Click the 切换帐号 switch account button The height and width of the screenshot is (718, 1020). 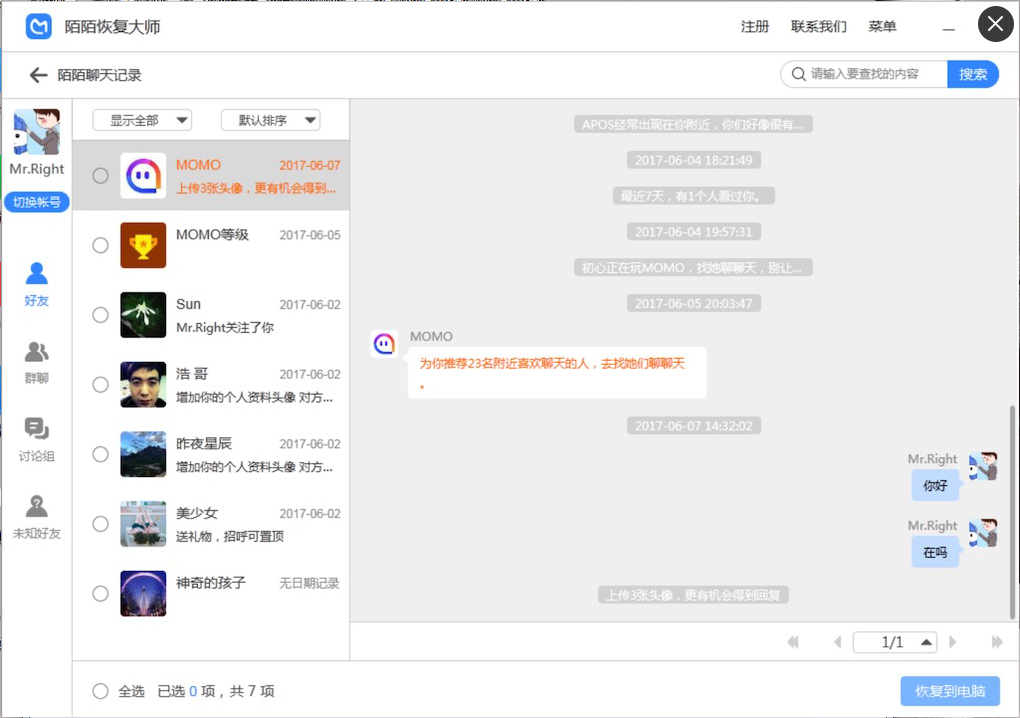point(37,202)
